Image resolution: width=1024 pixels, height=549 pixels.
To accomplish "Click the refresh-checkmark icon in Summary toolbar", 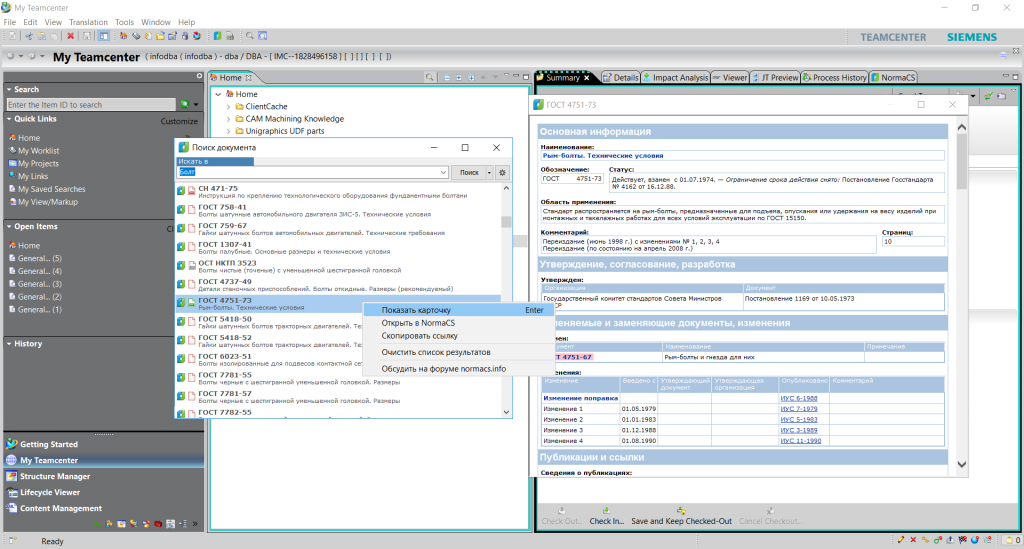I will click(989, 96).
